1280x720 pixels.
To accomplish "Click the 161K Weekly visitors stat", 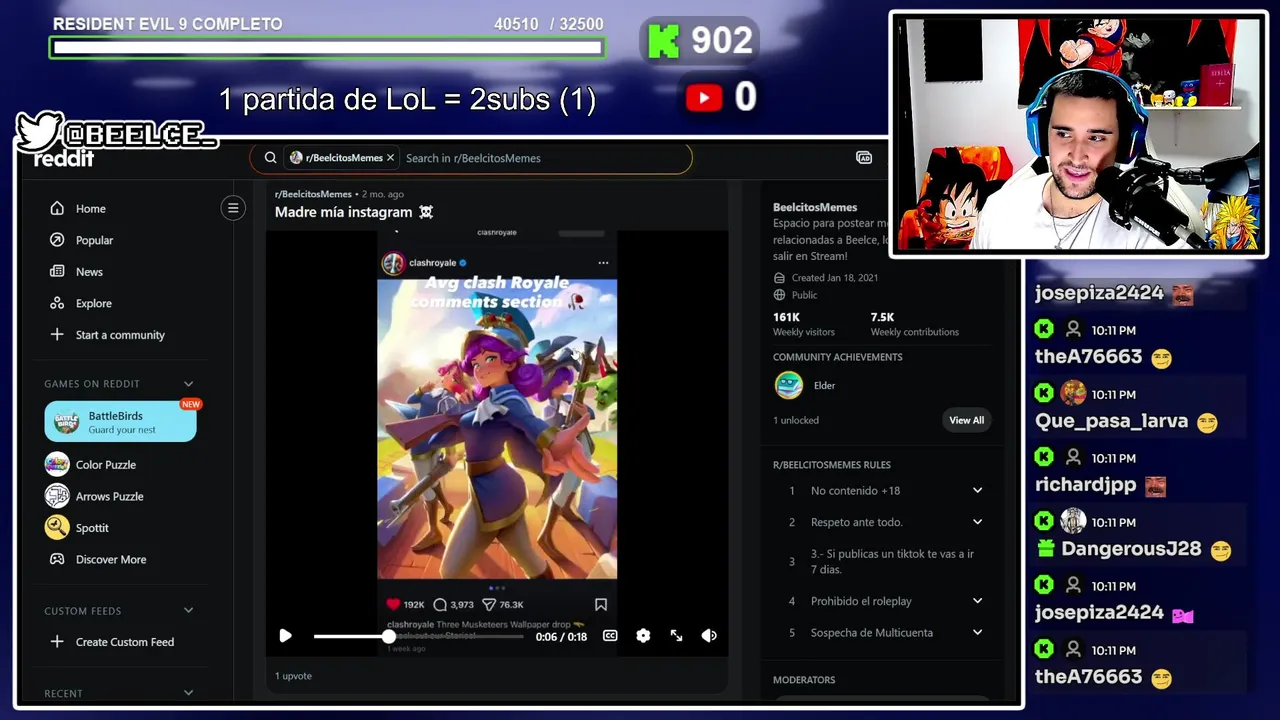I will pos(803,324).
